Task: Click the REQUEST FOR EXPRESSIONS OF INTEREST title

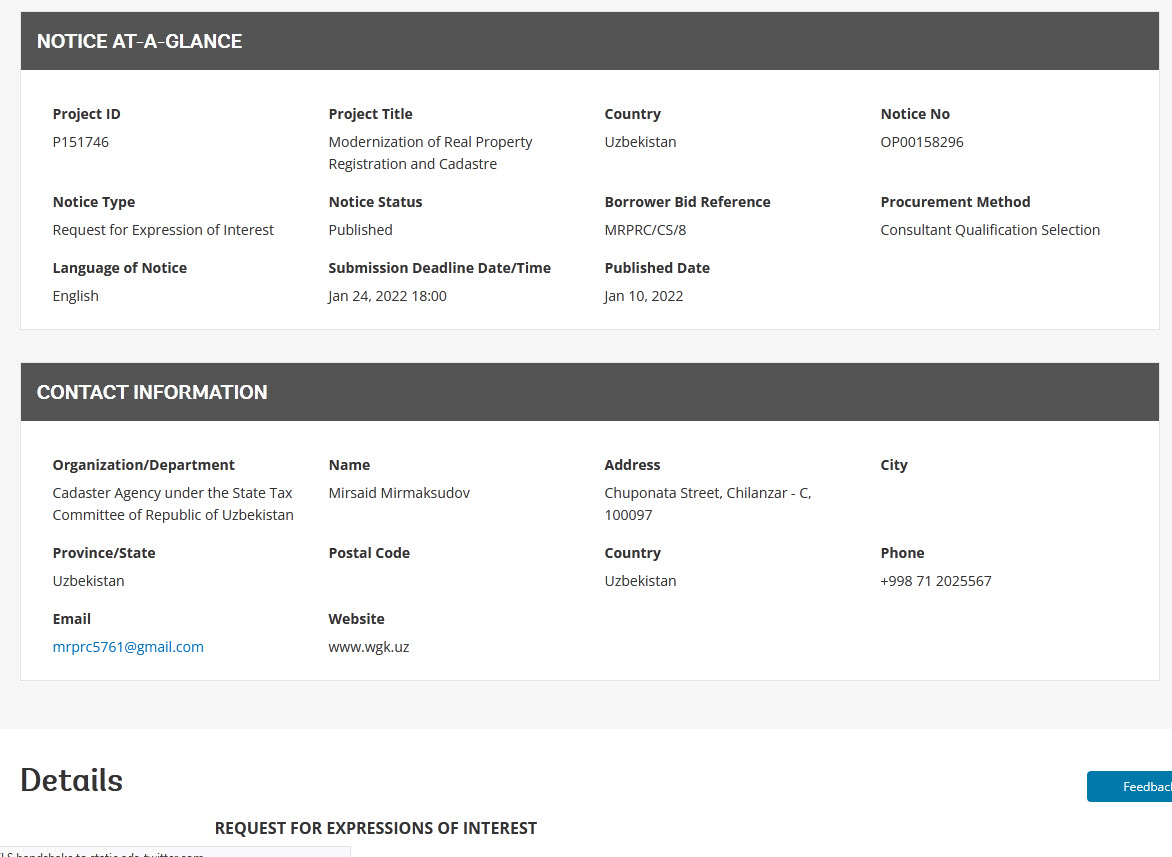Action: point(375,828)
